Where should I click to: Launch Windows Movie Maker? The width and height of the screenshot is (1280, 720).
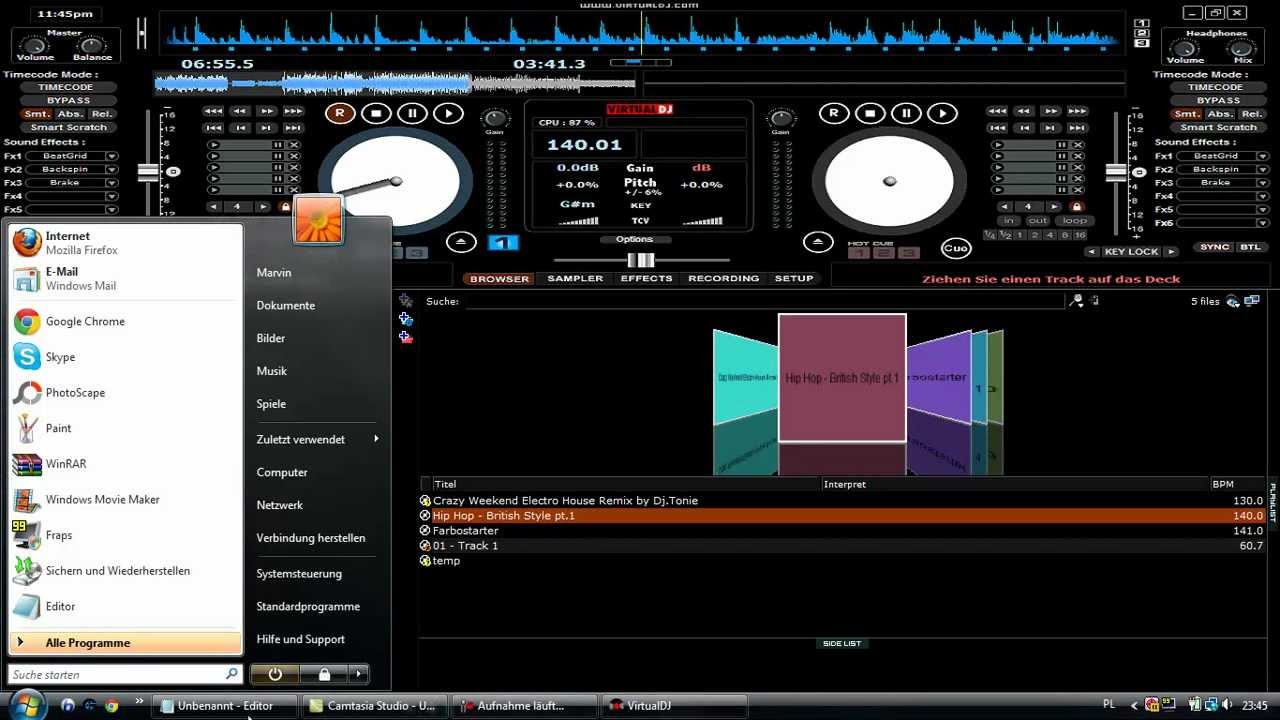125,499
